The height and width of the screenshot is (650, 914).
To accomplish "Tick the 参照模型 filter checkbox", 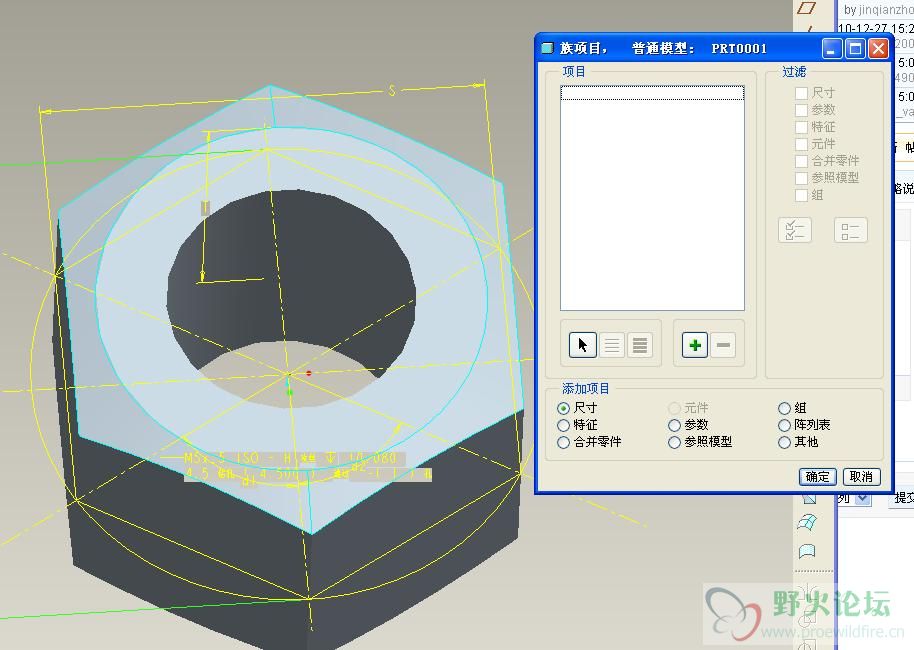I will click(801, 178).
